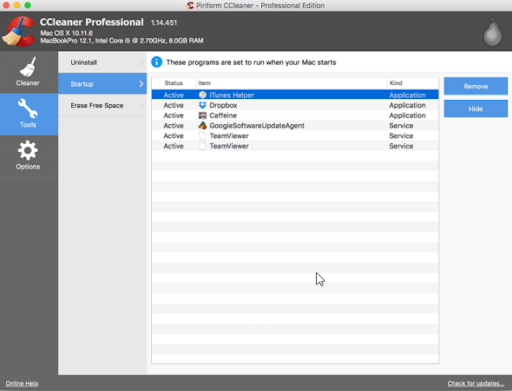Screen dimensions: 512x391
Task: Click Check for updates link
Action: [x=476, y=383]
